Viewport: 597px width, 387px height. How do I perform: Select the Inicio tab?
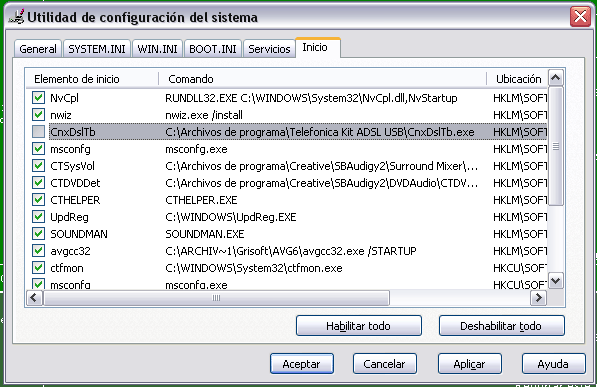[318, 47]
